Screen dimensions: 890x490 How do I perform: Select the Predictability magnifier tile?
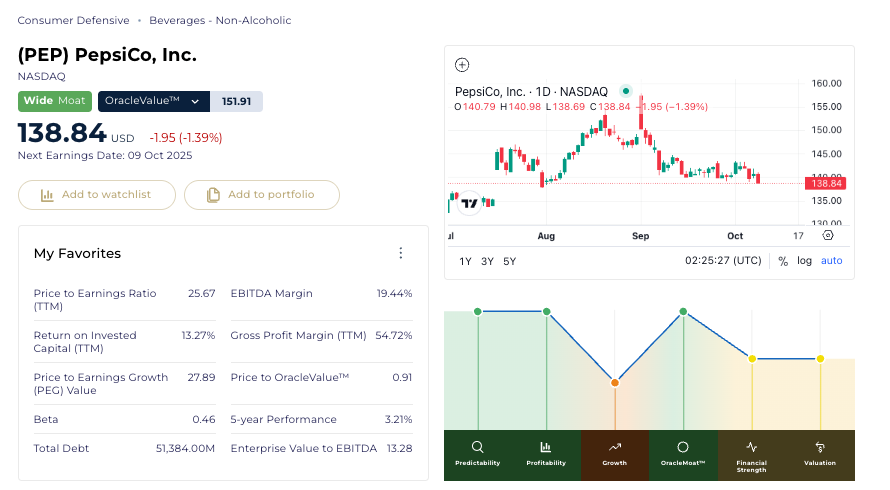click(x=477, y=453)
